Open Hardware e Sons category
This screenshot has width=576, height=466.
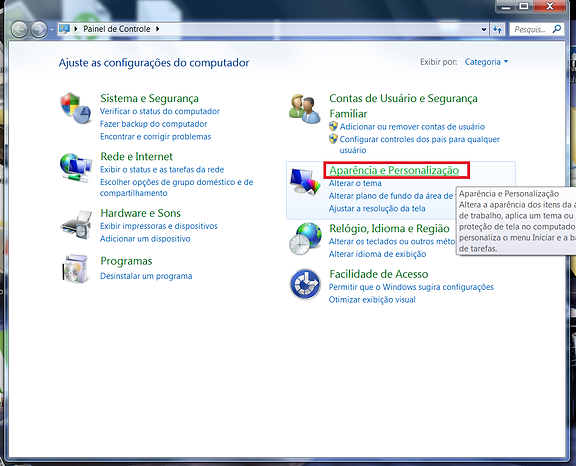(141, 213)
